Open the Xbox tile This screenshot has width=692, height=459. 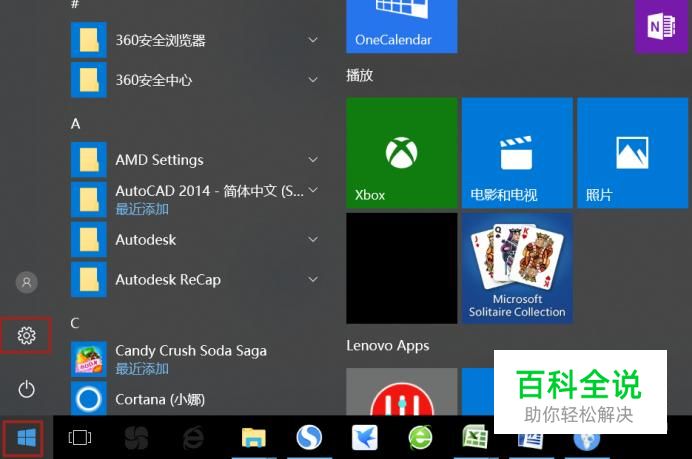(402, 153)
